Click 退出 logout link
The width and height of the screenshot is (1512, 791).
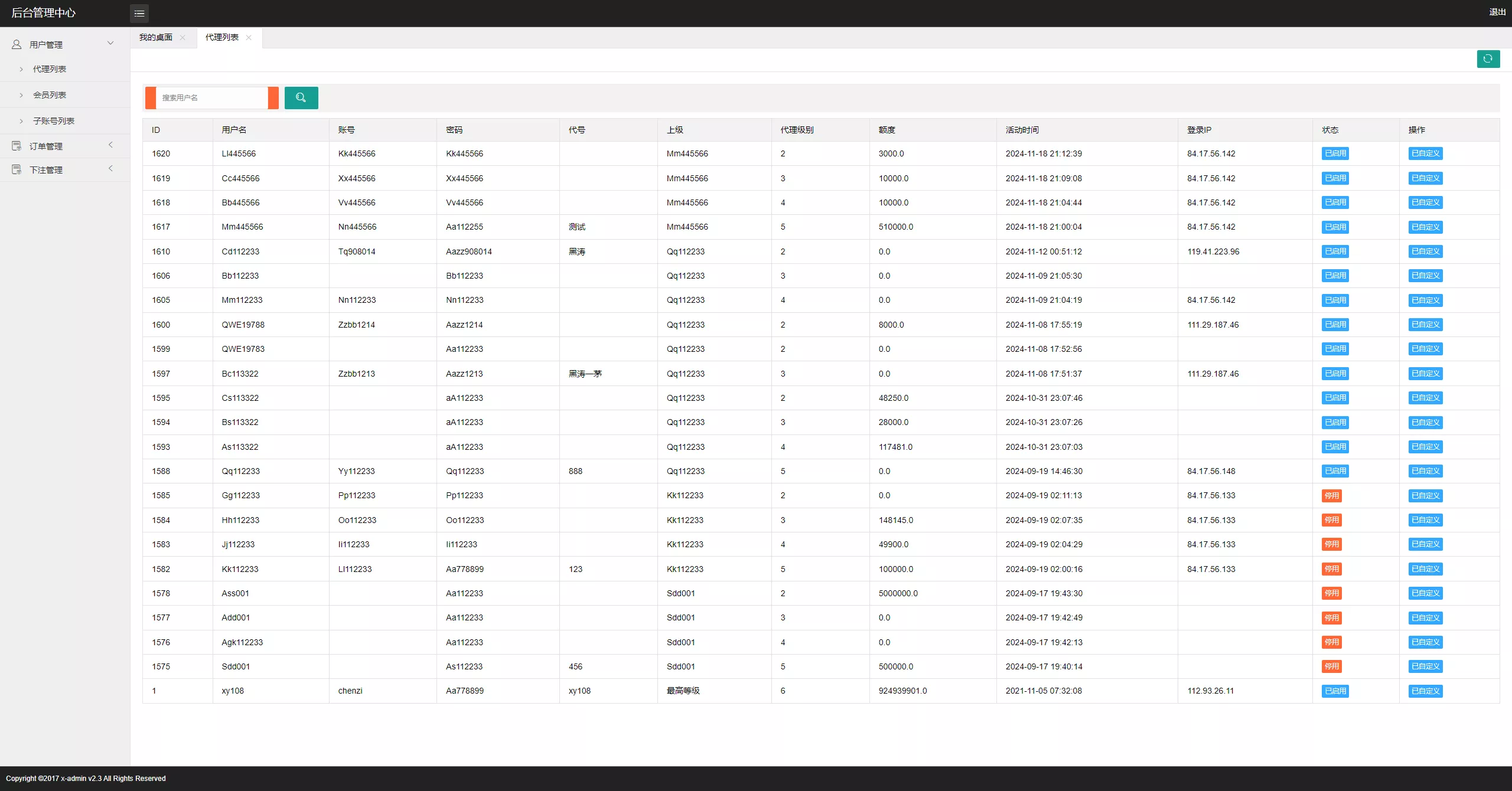click(x=1497, y=12)
